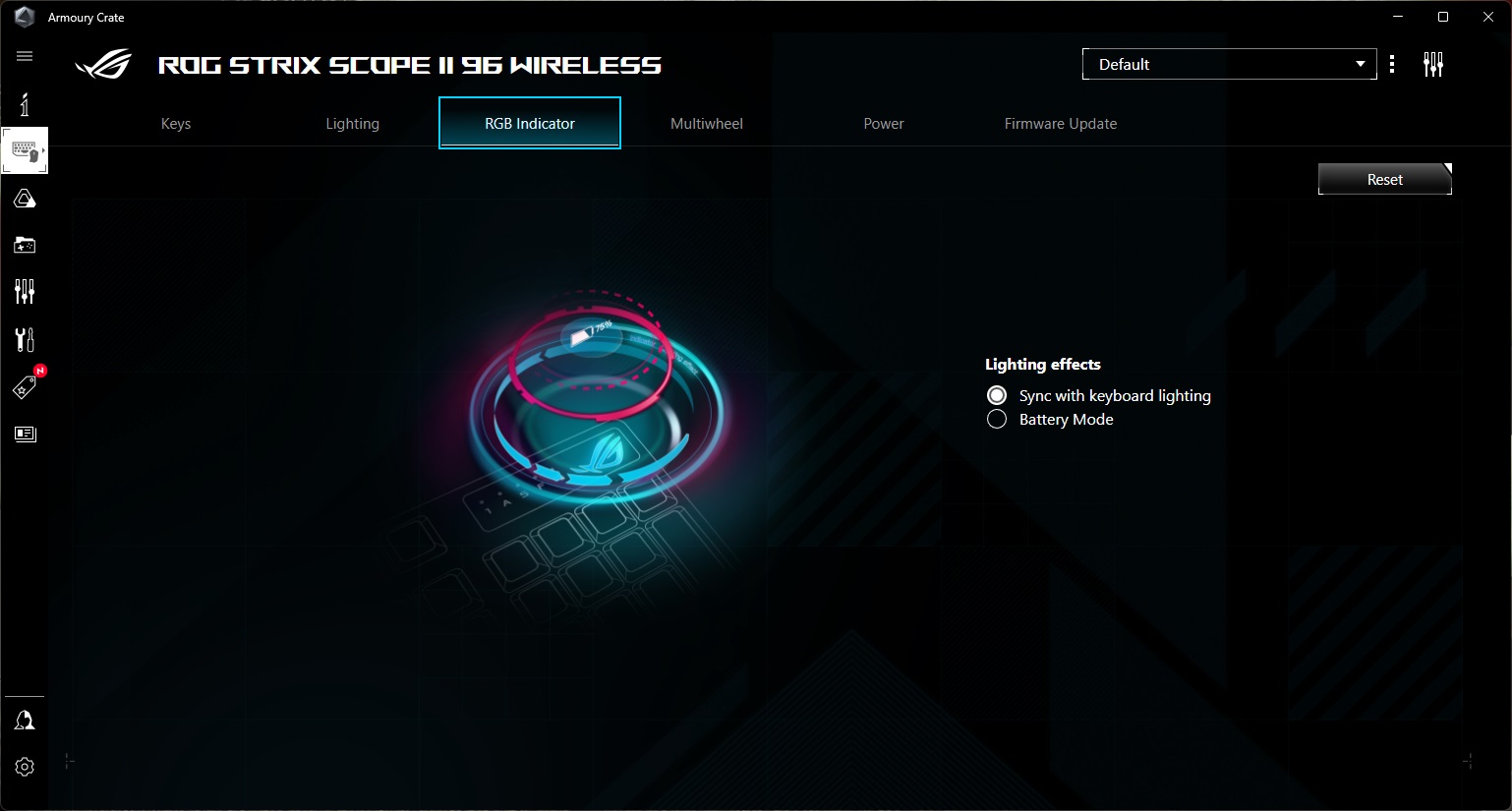This screenshot has width=1512, height=811.
Task: Expand the Default profile dropdown
Action: click(1229, 64)
